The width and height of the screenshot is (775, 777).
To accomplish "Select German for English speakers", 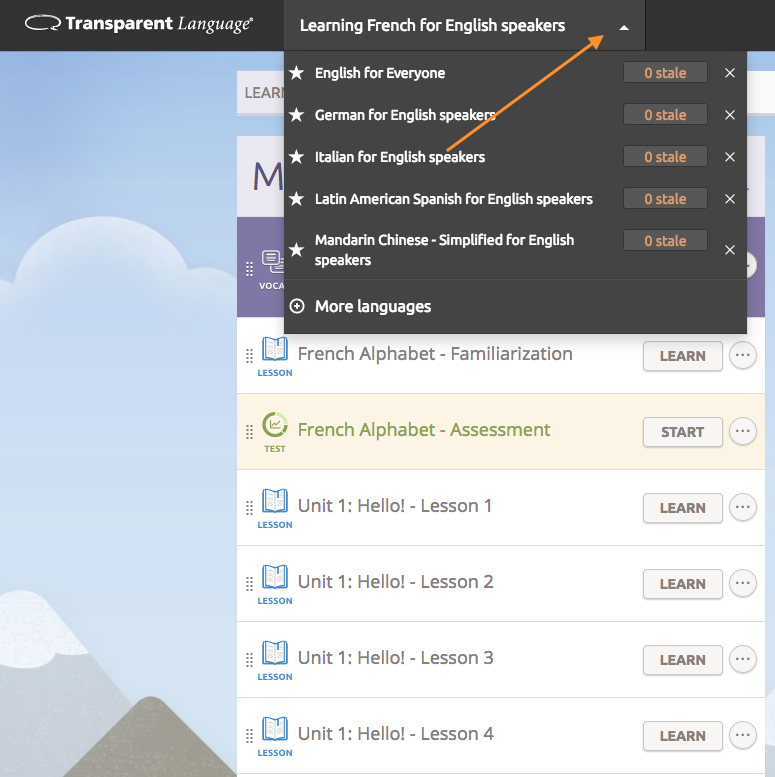I will click(x=405, y=115).
